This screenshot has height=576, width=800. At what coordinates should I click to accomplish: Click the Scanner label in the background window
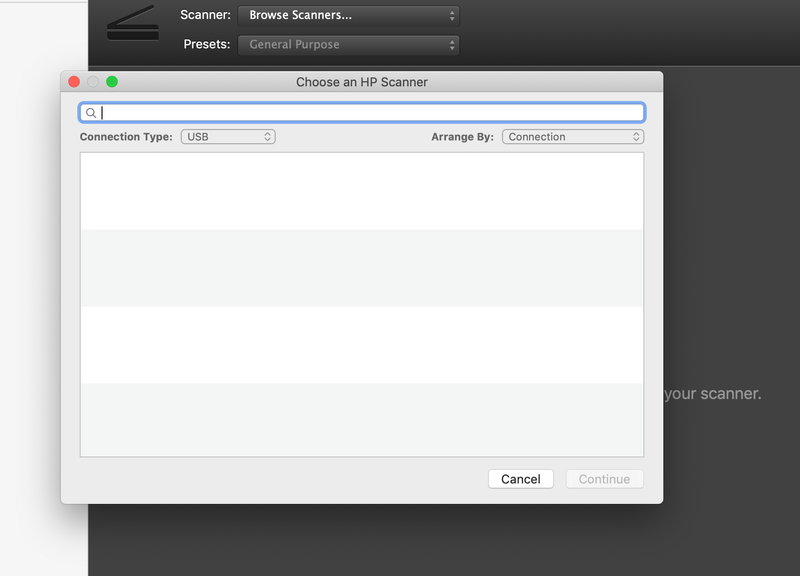(205, 15)
